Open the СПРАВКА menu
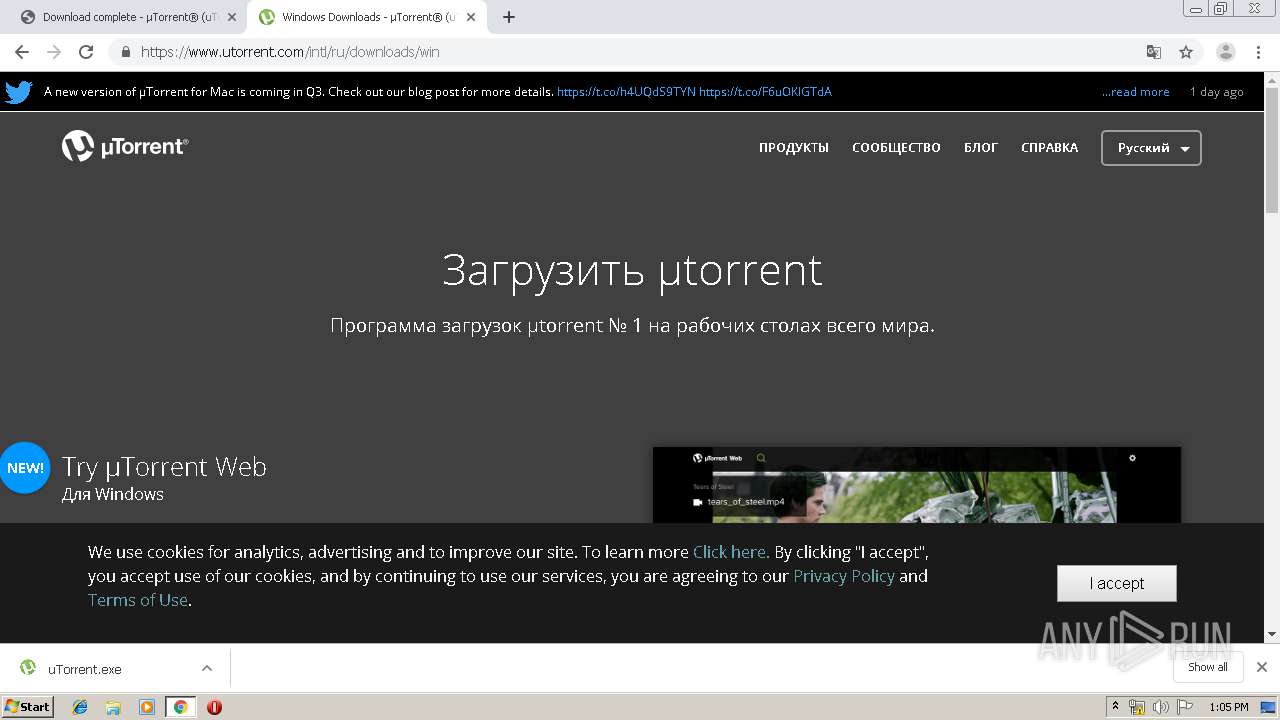This screenshot has width=1280, height=720. coord(1049,148)
